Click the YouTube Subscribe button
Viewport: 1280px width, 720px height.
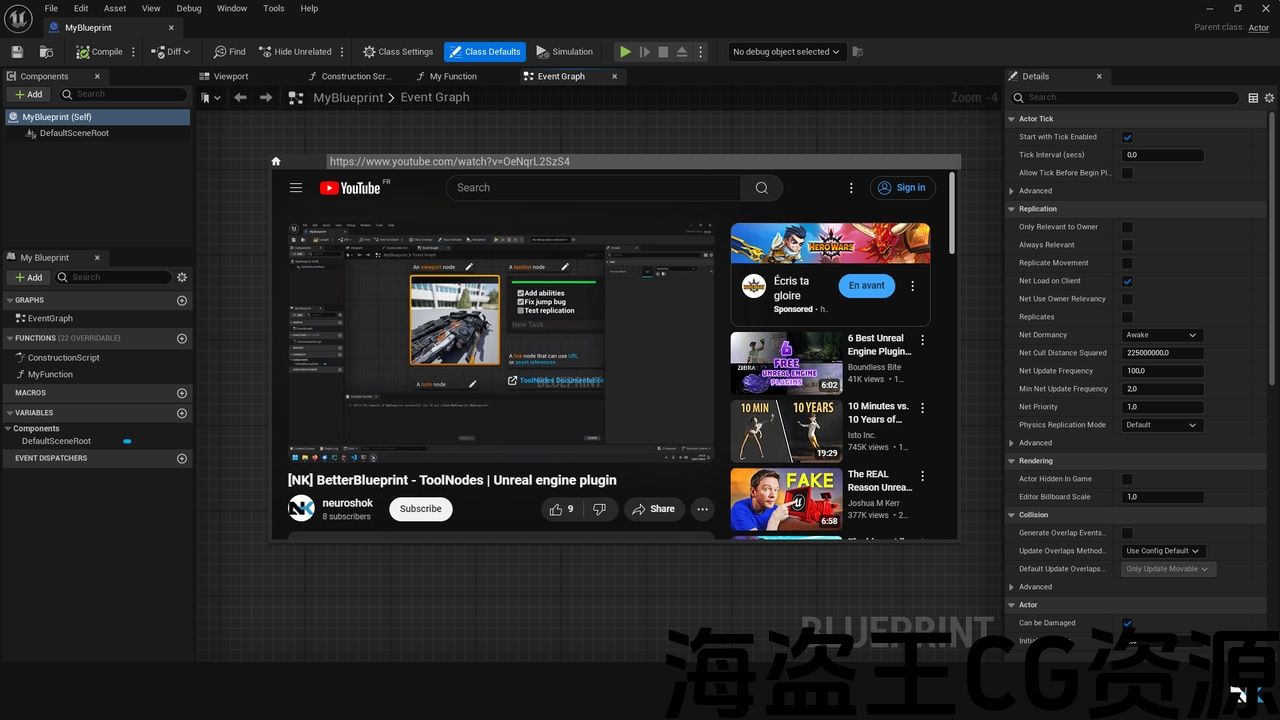tap(420, 509)
